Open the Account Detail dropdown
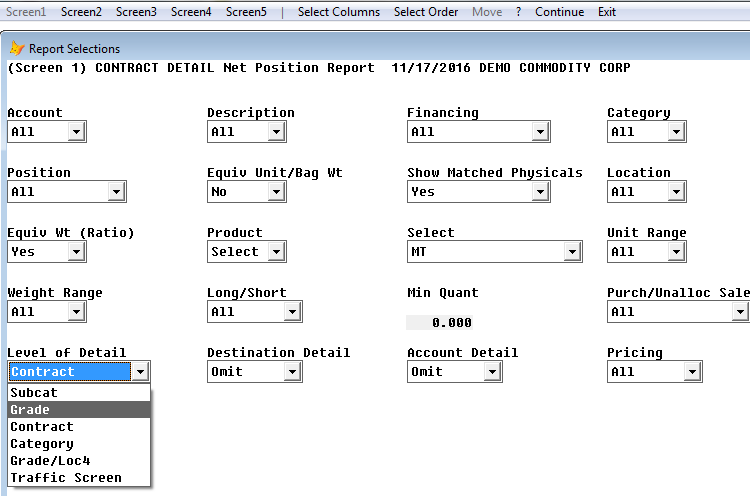This screenshot has width=750, height=496. point(492,372)
